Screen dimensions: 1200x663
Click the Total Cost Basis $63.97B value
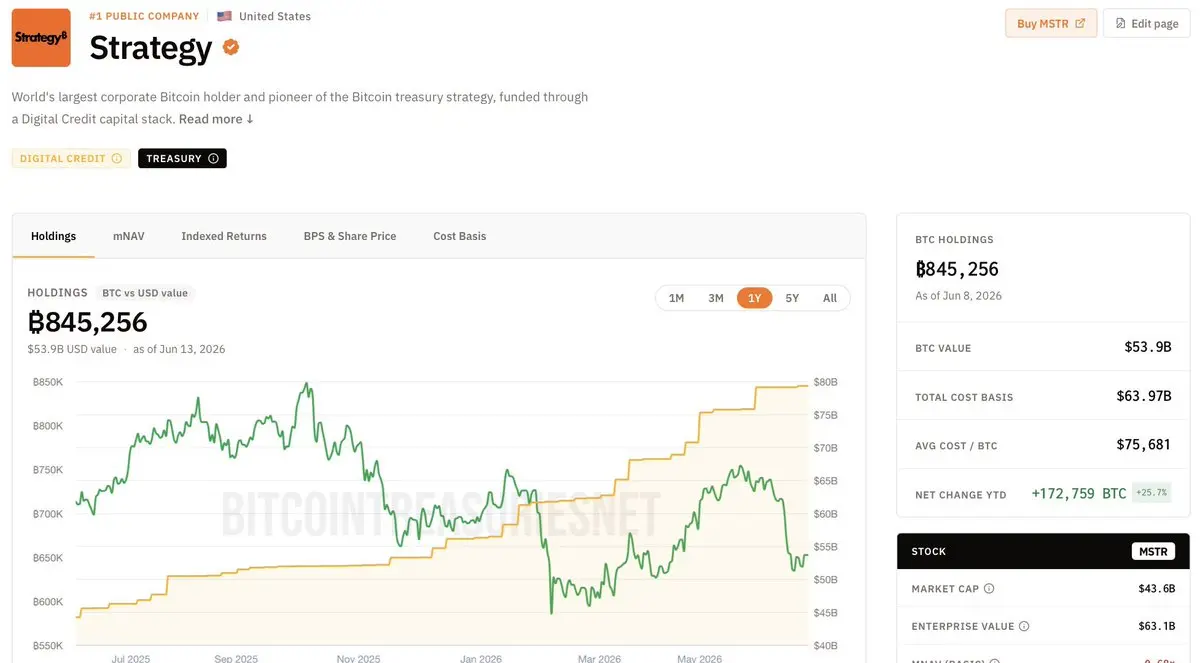[x=1143, y=396]
